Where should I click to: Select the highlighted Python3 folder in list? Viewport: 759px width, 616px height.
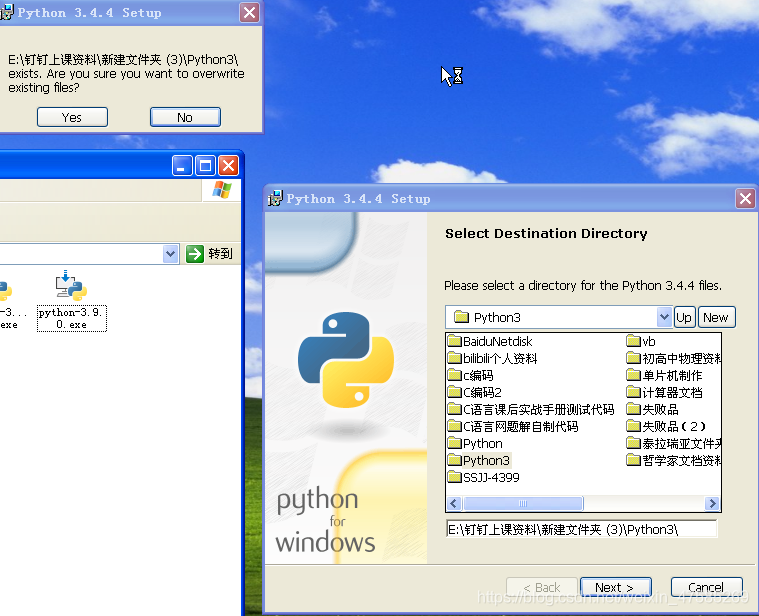pyautogui.click(x=479, y=460)
